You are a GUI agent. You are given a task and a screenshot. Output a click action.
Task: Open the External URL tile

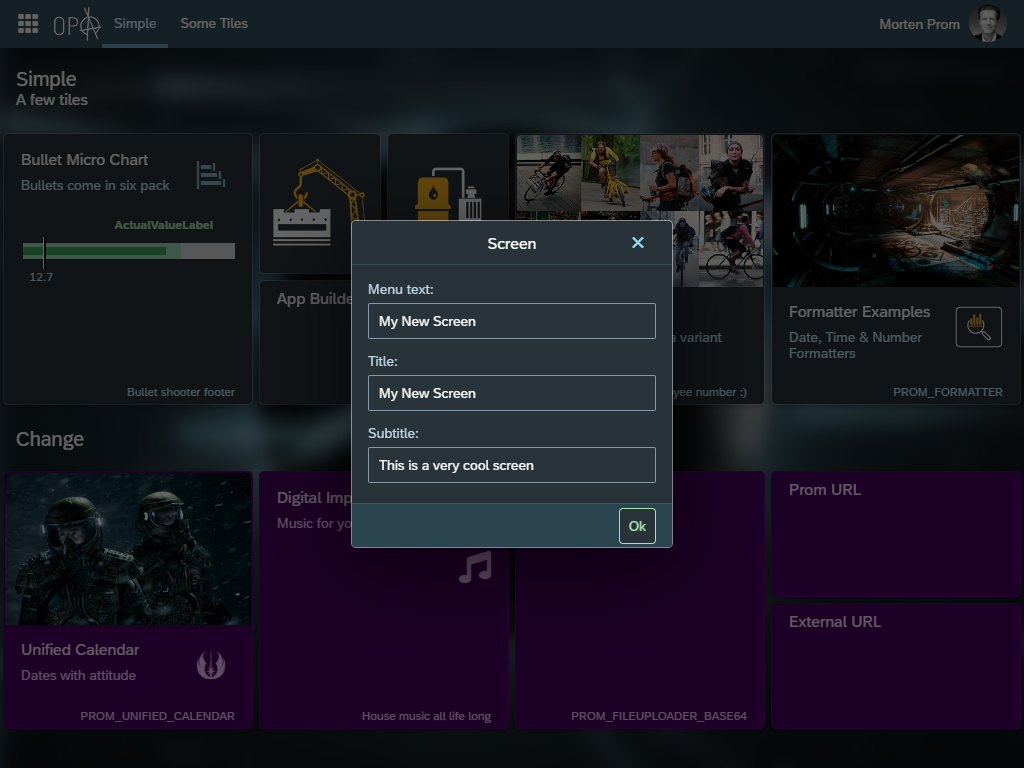[x=895, y=666]
